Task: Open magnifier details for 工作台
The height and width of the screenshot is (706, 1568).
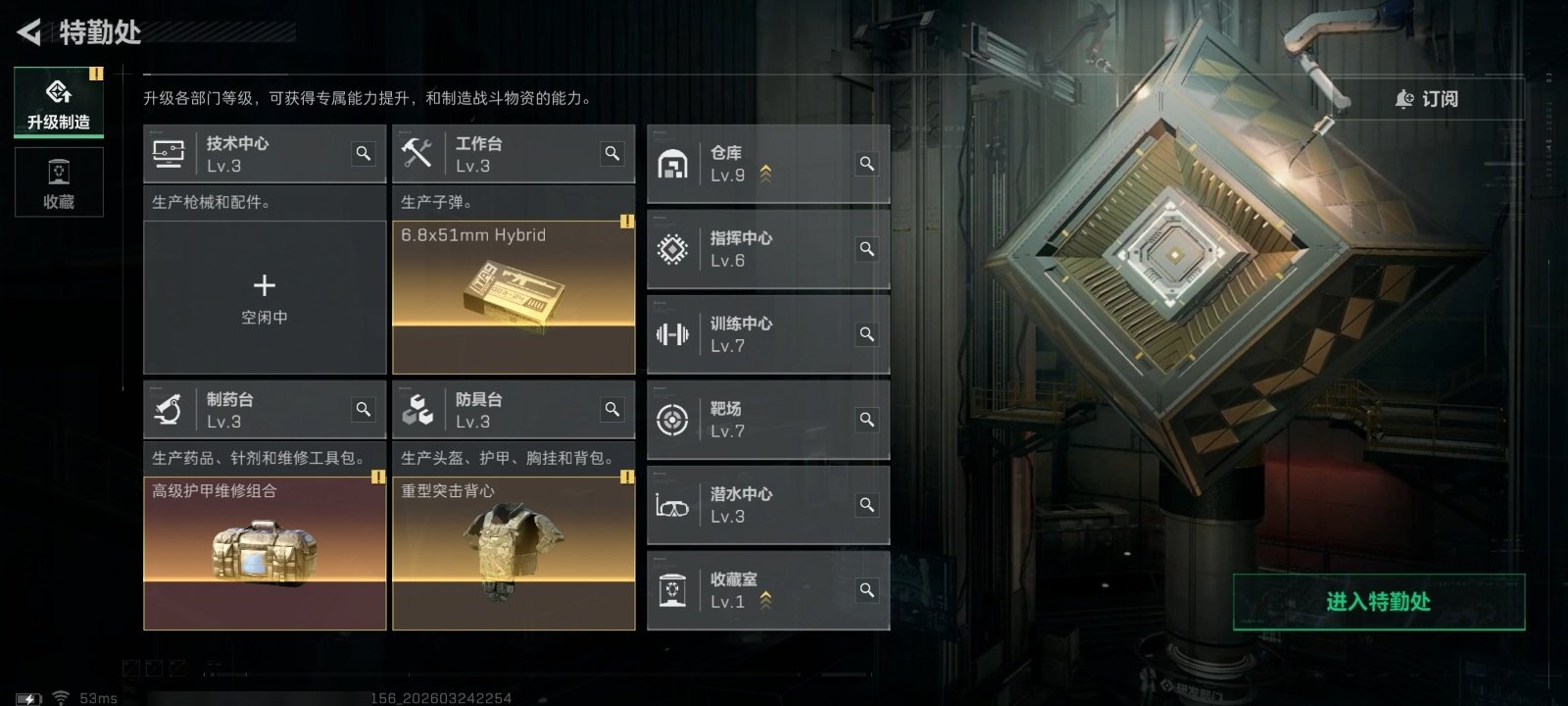Action: click(x=612, y=153)
